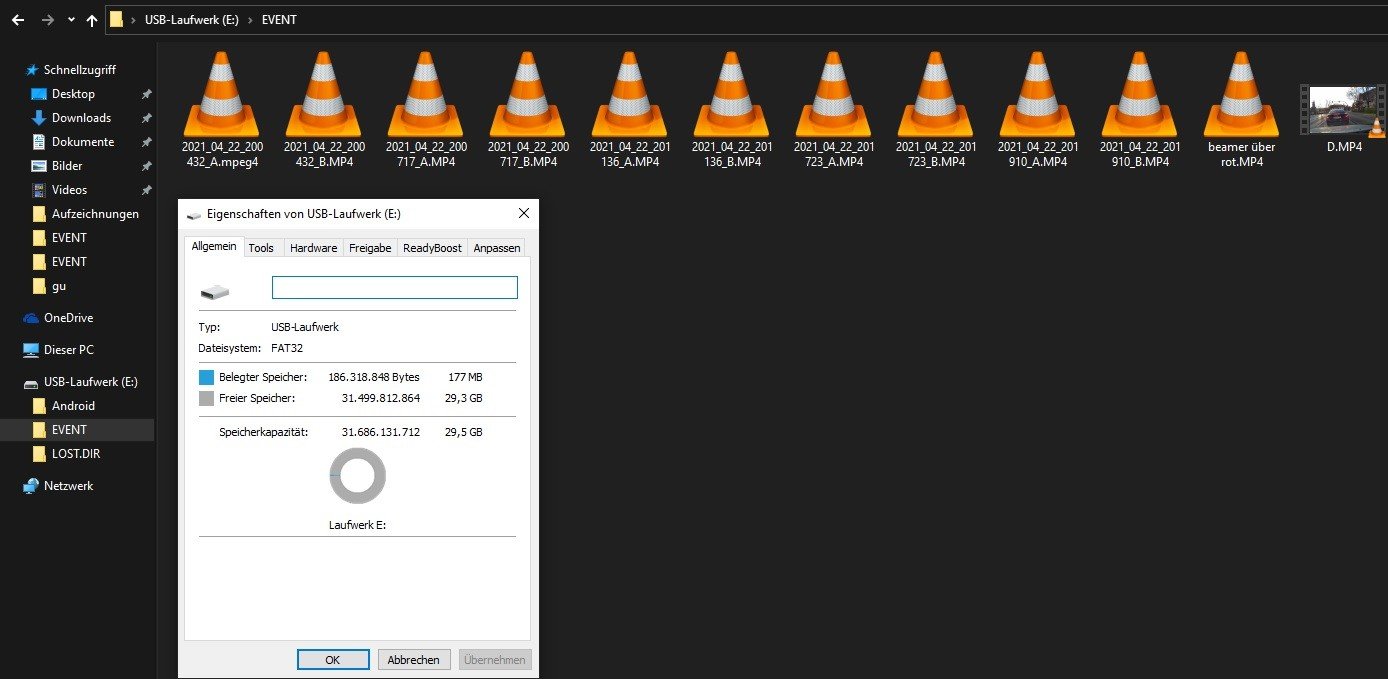Open Netzwerk in navigation pane
Screen dimensions: 1388x679
coord(68,486)
